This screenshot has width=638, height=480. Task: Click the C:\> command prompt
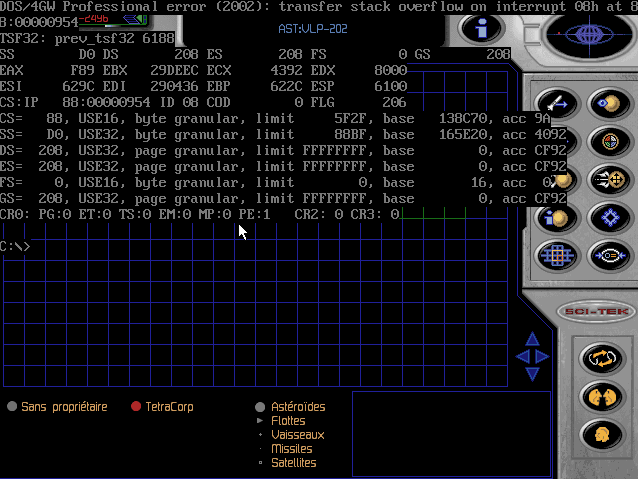click(x=15, y=246)
